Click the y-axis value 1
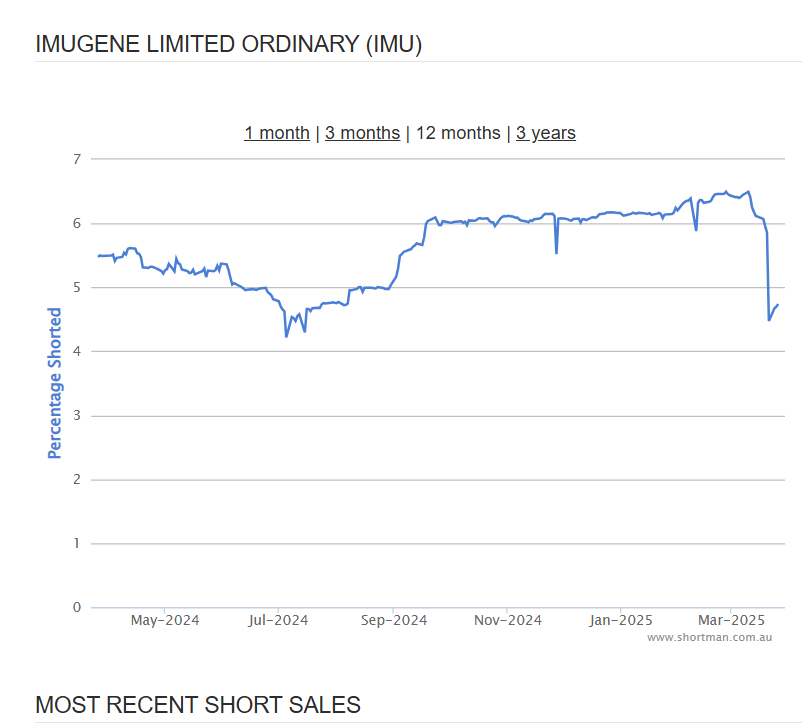The height and width of the screenshot is (727, 802). [77, 543]
